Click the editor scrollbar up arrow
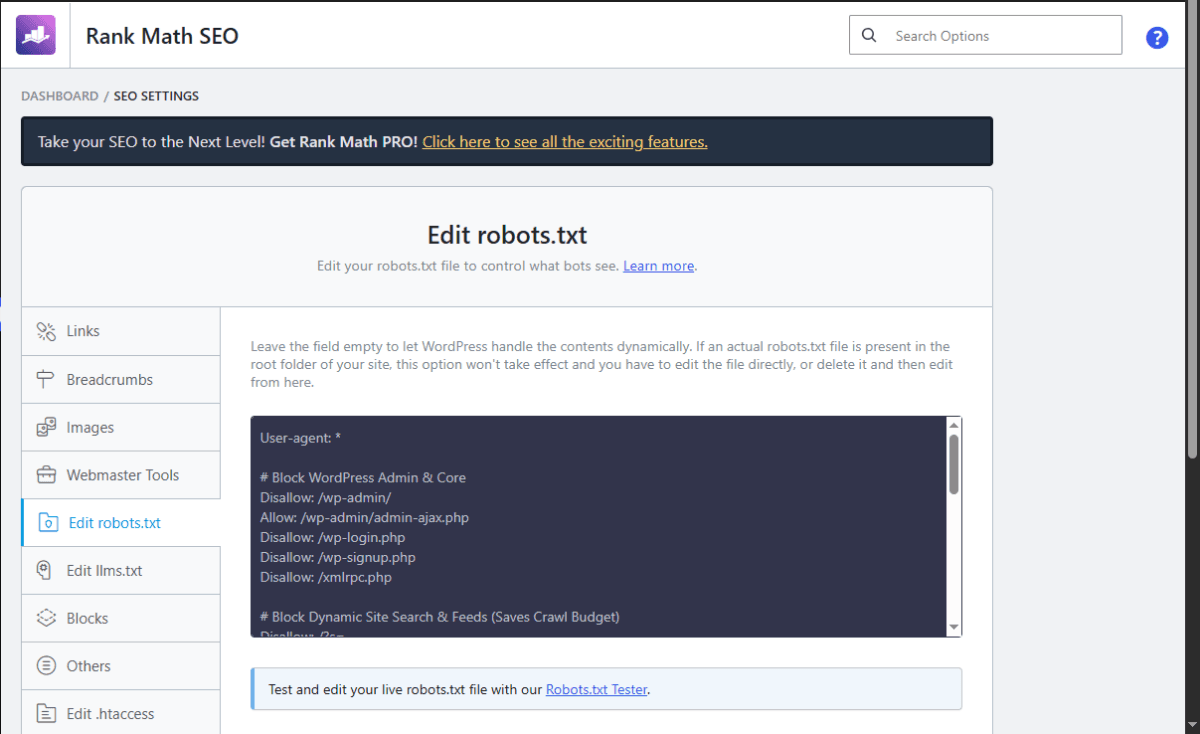1200x734 pixels. click(954, 424)
